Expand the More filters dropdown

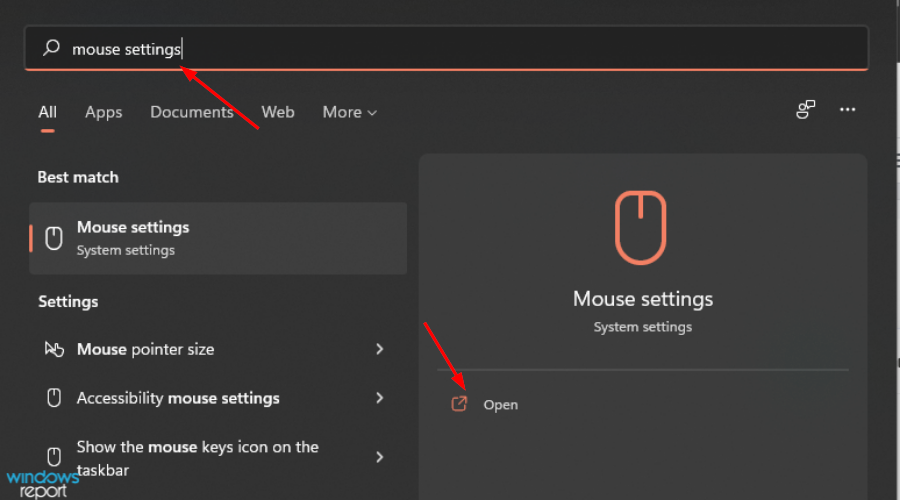349,112
